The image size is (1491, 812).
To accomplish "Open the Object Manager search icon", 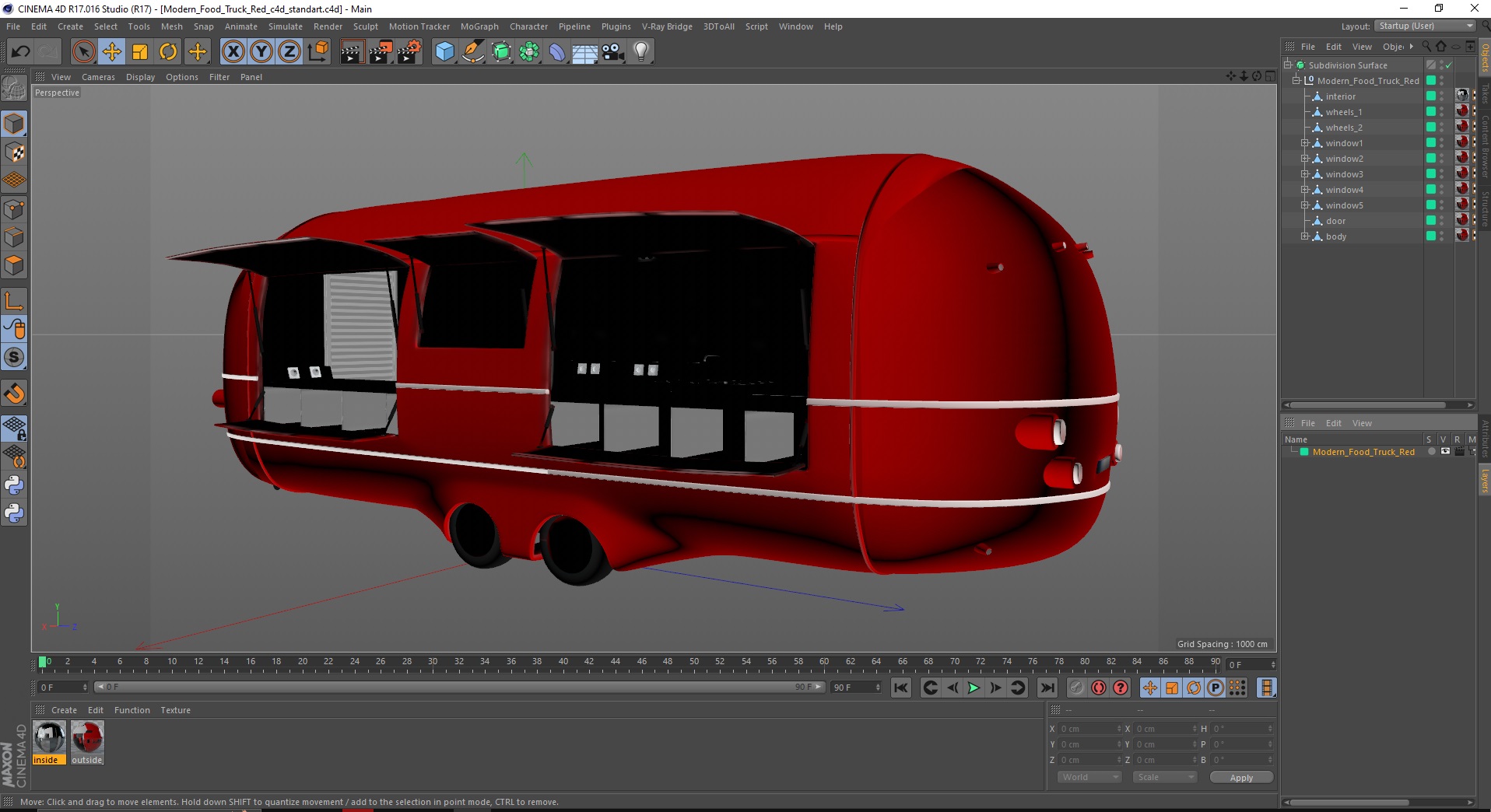I will (x=1426, y=47).
